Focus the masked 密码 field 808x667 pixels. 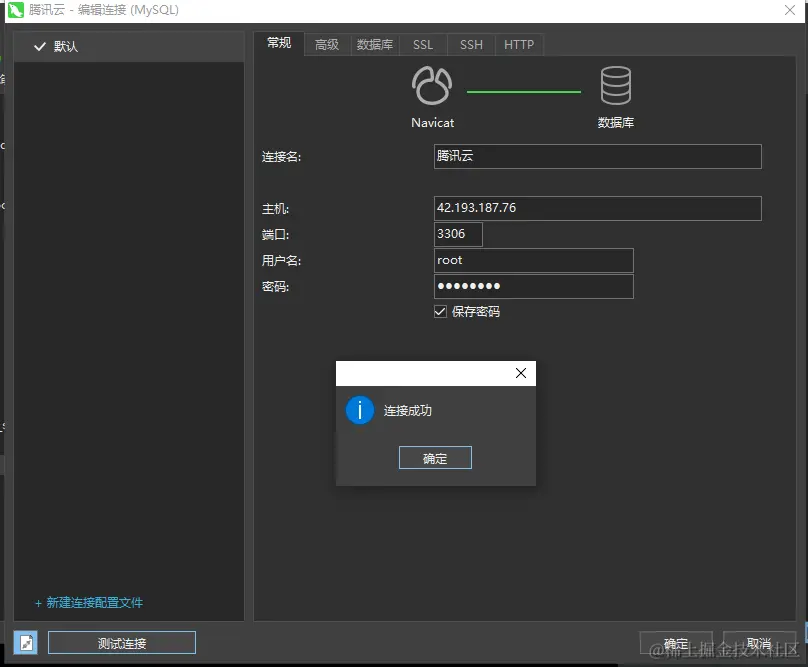pyautogui.click(x=534, y=286)
